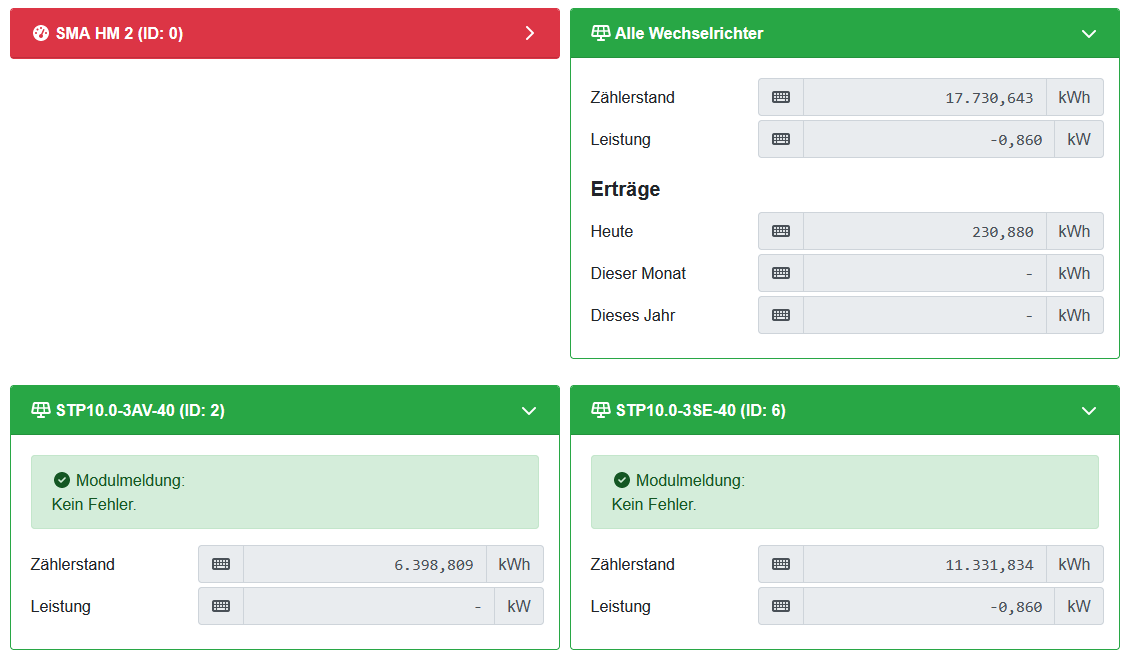Image resolution: width=1137 pixels, height=661 pixels.
Task: Click the STP10.0-3SE-40 solar panel icon
Action: click(x=601, y=410)
